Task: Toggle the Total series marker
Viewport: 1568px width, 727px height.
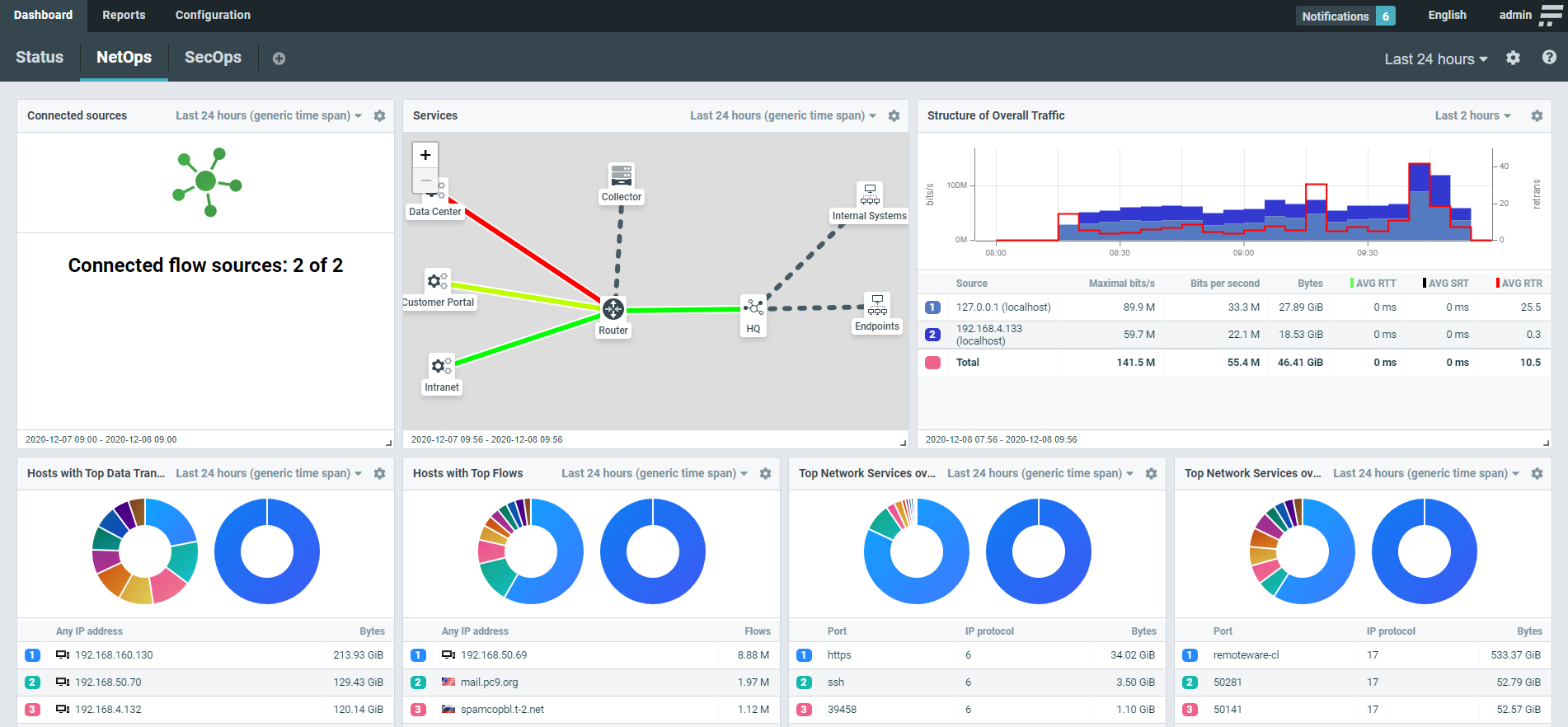Action: [x=932, y=363]
